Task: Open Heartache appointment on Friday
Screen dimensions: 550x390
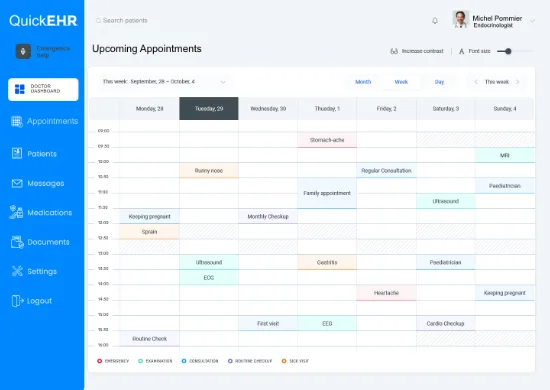Action: point(386,293)
